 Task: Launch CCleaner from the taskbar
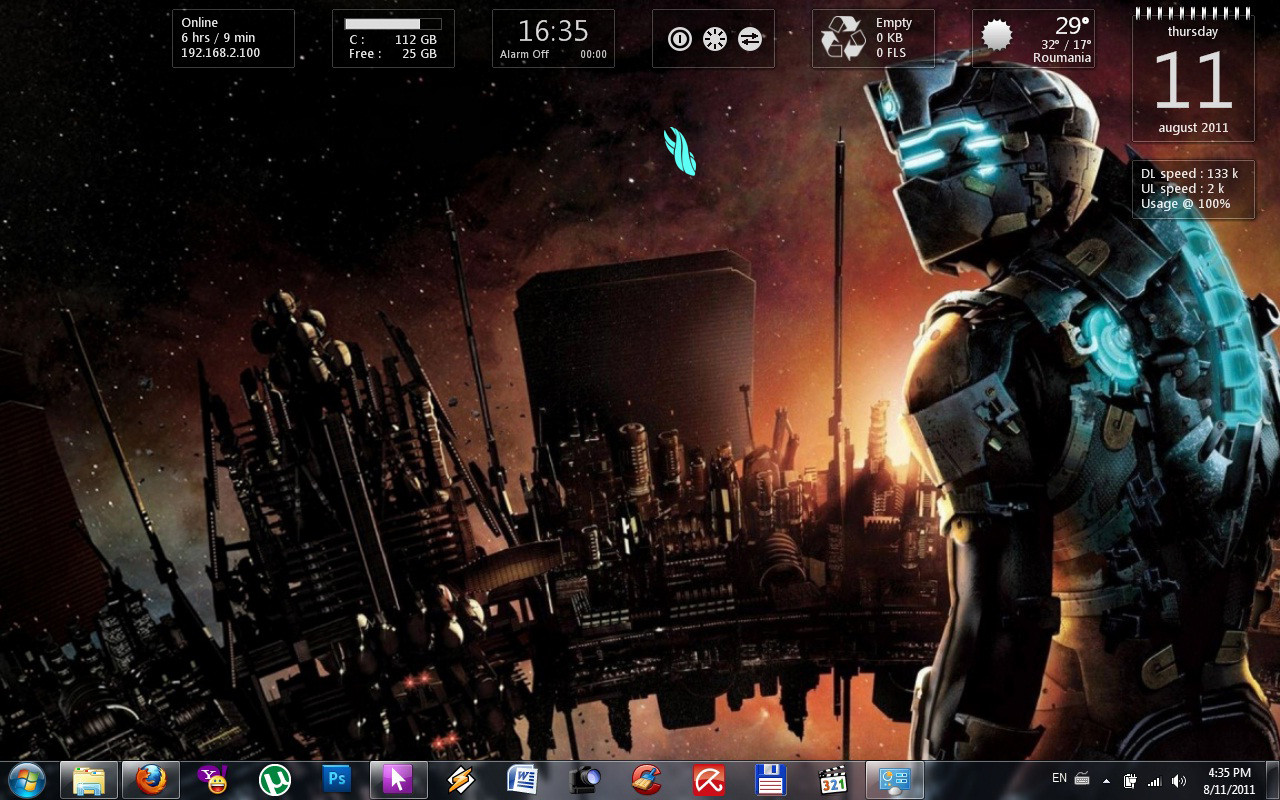pos(647,779)
